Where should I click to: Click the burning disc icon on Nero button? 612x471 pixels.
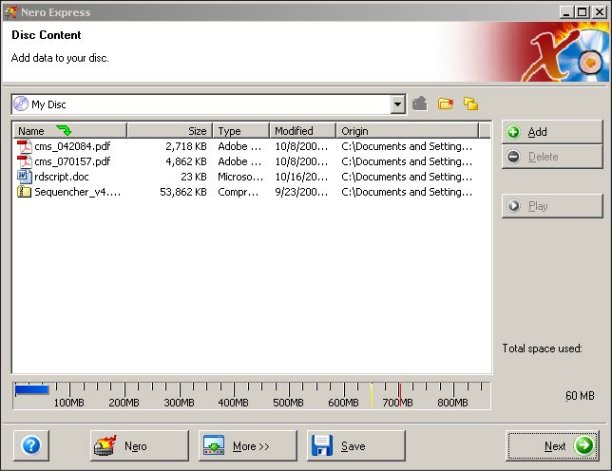click(105, 445)
